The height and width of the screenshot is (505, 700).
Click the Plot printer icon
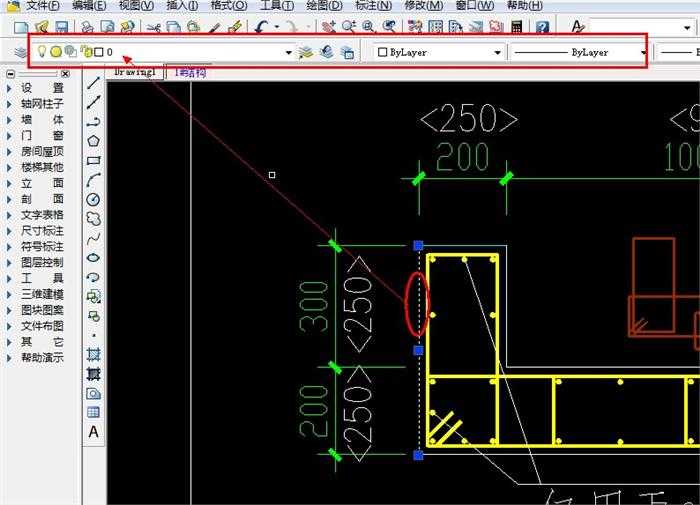click(x=87, y=28)
